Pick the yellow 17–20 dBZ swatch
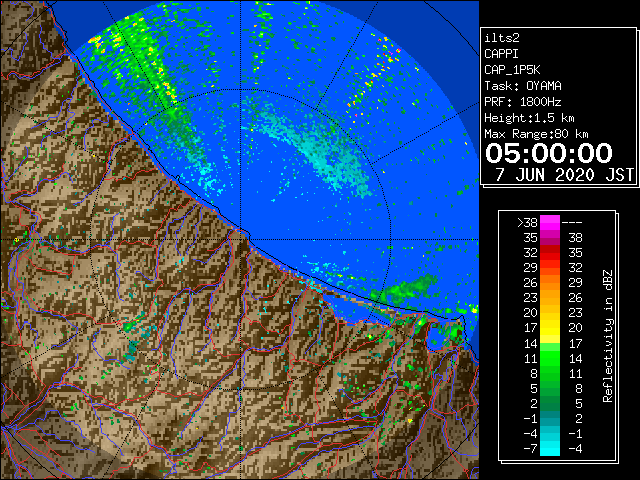The height and width of the screenshot is (480, 640). pyautogui.click(x=550, y=328)
